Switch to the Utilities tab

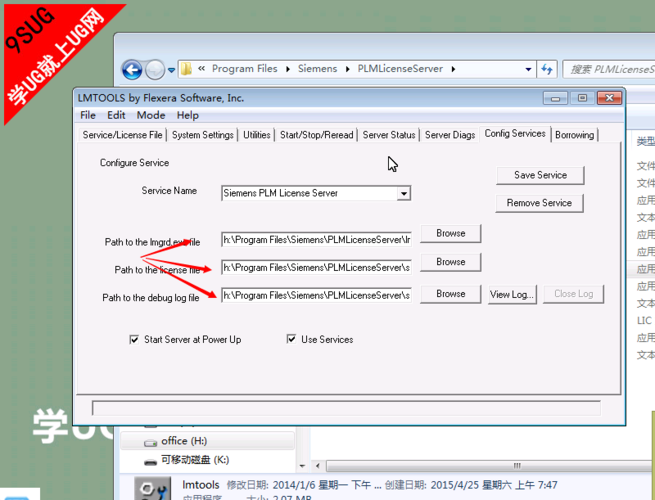(x=256, y=135)
